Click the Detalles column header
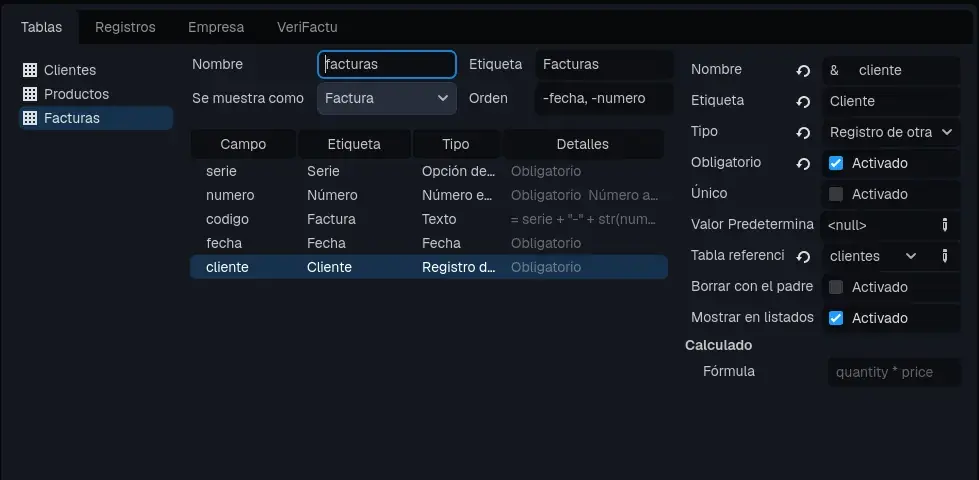Image resolution: width=979 pixels, height=480 pixels. point(583,144)
